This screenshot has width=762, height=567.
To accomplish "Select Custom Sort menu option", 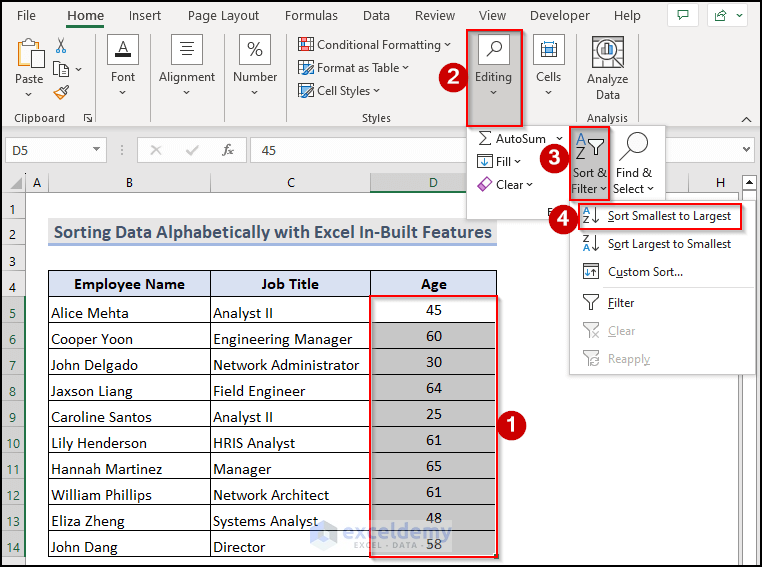I will tap(645, 272).
